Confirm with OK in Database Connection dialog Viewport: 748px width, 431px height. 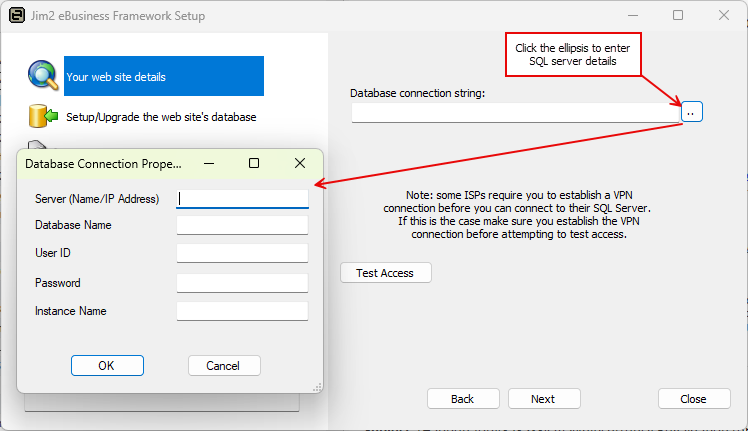[x=107, y=366]
